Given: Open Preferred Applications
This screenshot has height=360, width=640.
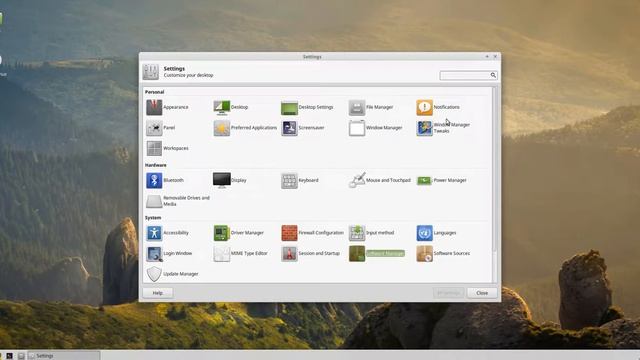Looking at the screenshot, I should (x=245, y=128).
